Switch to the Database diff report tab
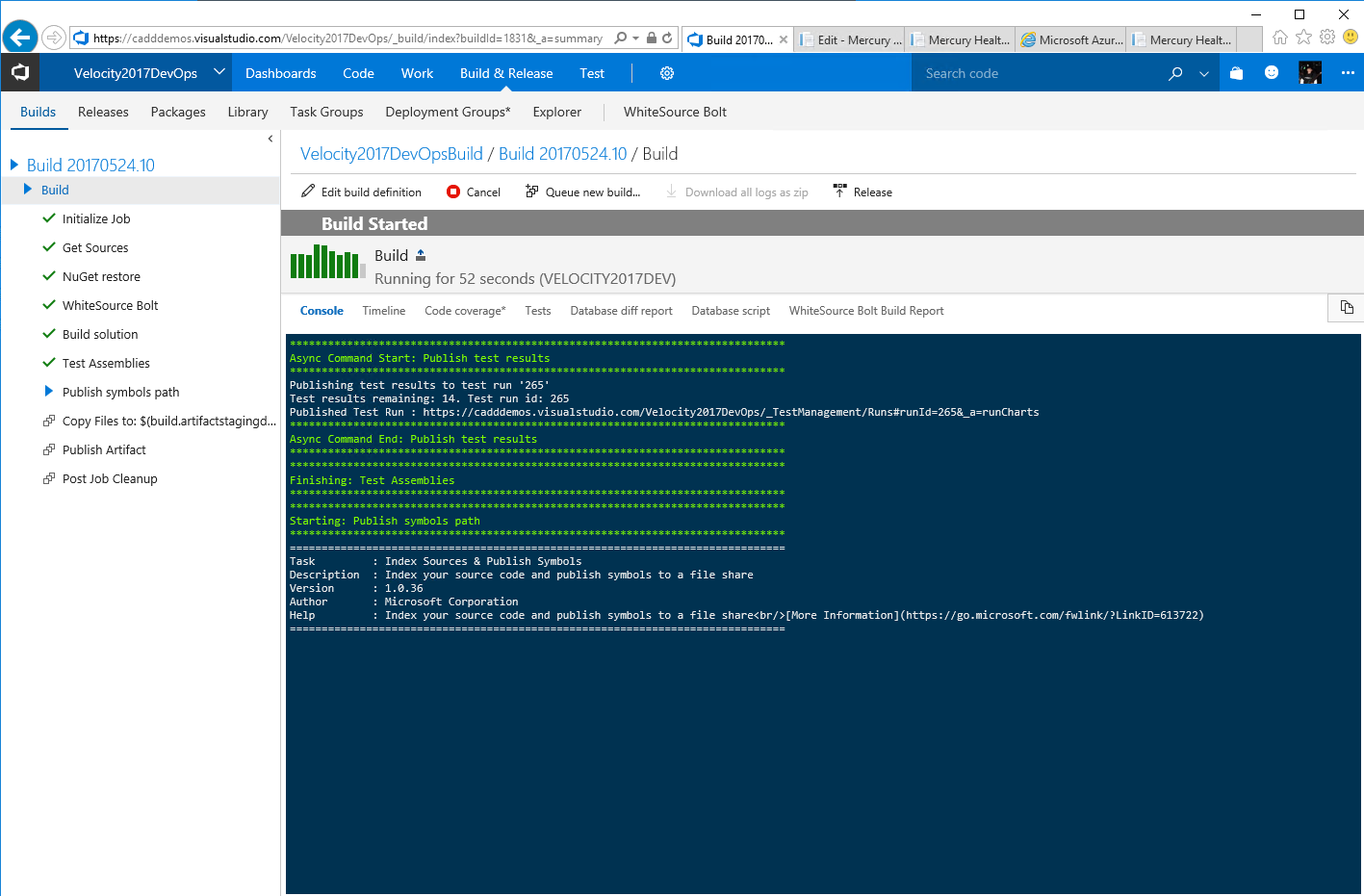 pyautogui.click(x=621, y=311)
